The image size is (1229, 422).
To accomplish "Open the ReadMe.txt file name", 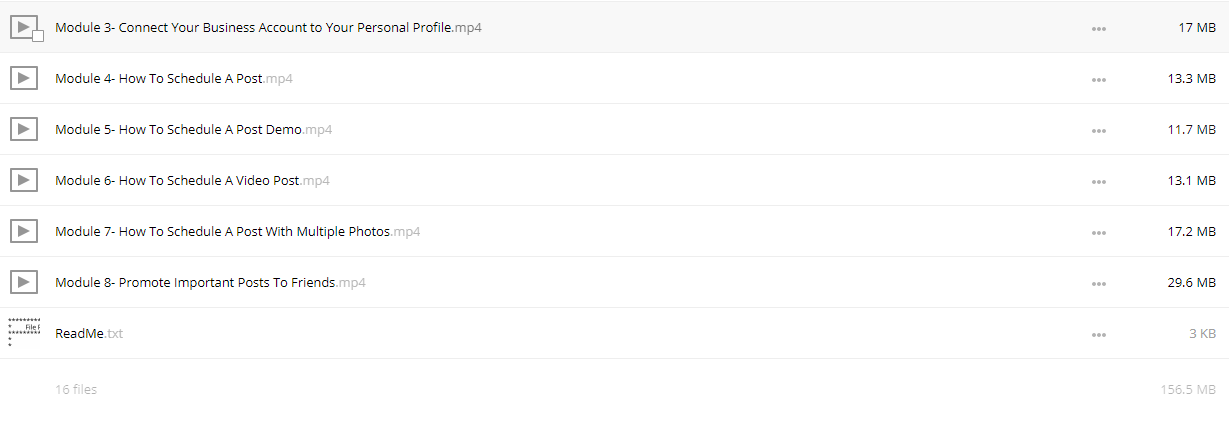I will point(89,333).
